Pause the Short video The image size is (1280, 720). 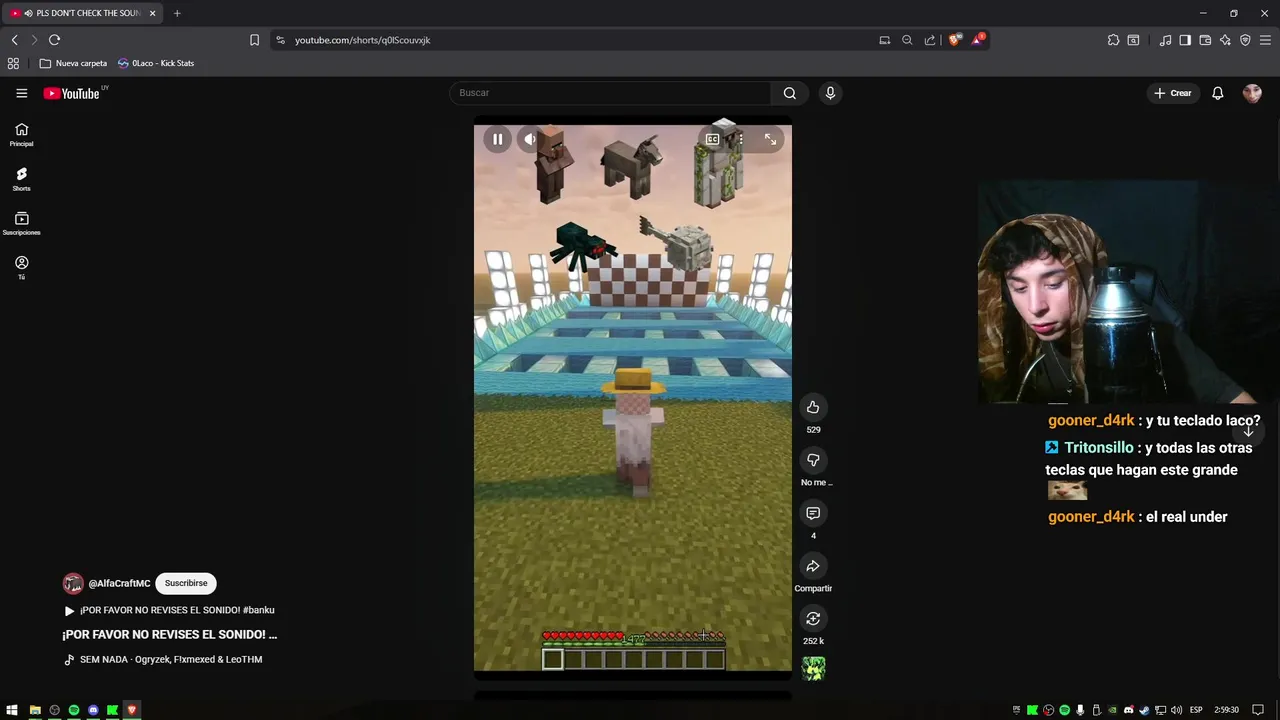(497, 140)
